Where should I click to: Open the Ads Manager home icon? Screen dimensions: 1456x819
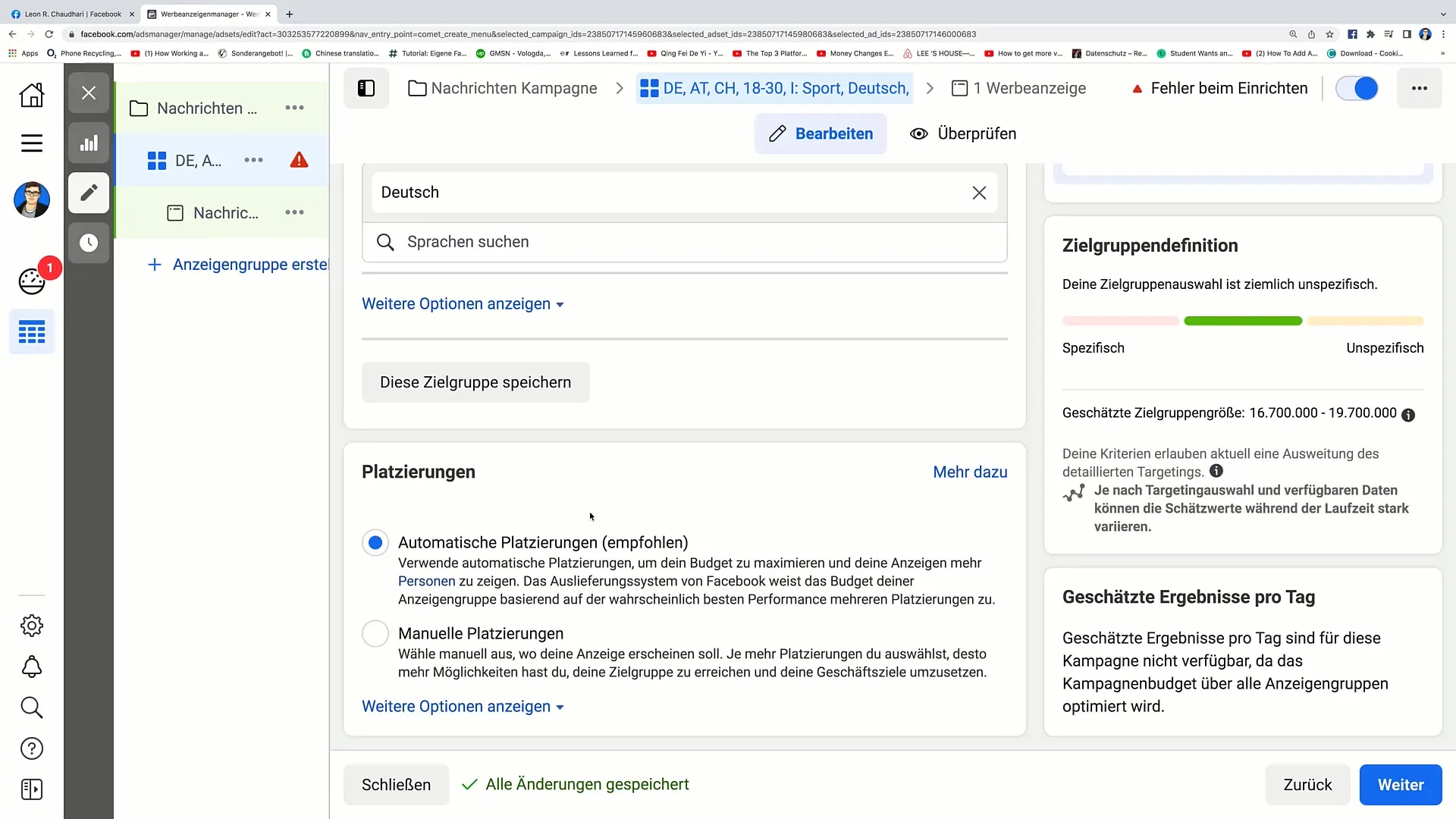(32, 95)
